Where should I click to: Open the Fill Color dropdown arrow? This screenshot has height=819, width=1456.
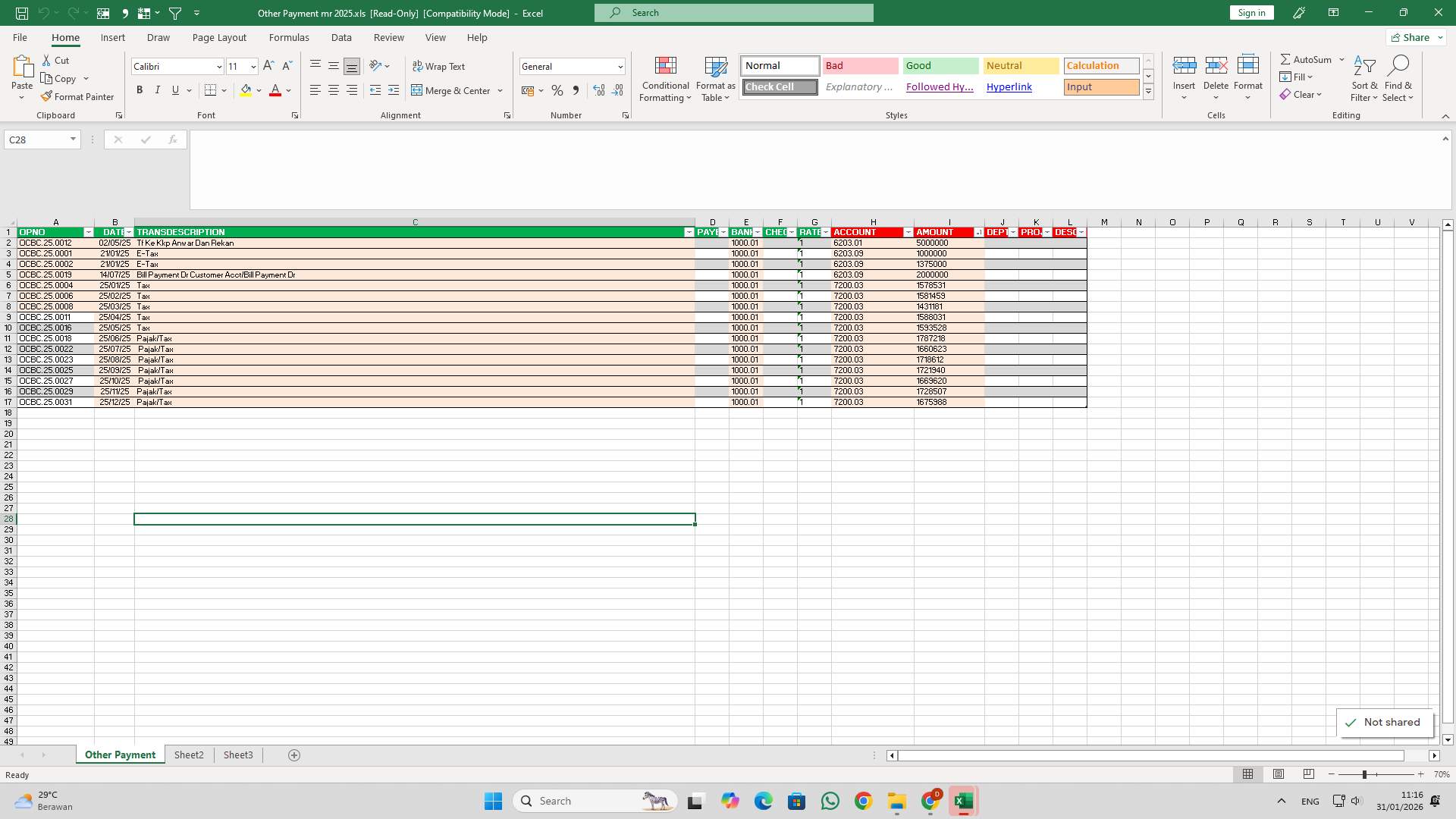[x=259, y=91]
